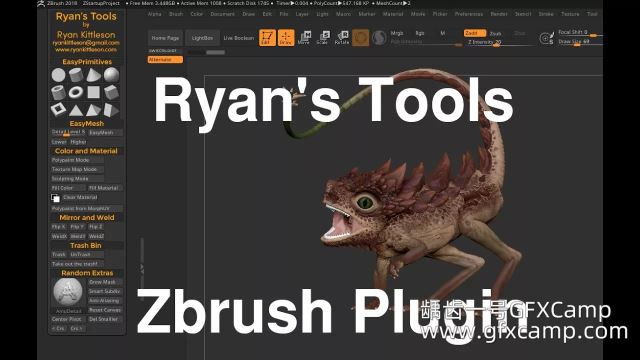
Task: Click the EasyMesh button
Action: pyautogui.click(x=105, y=132)
